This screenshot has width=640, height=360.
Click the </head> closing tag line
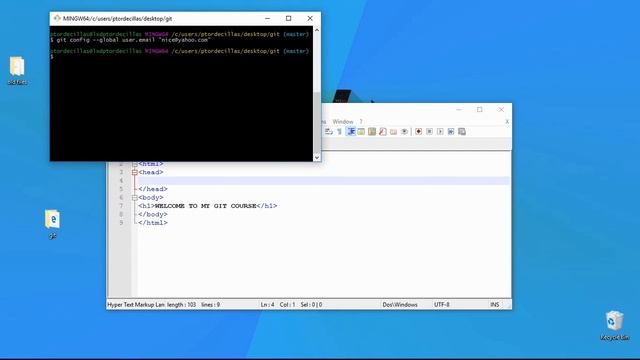pos(153,189)
